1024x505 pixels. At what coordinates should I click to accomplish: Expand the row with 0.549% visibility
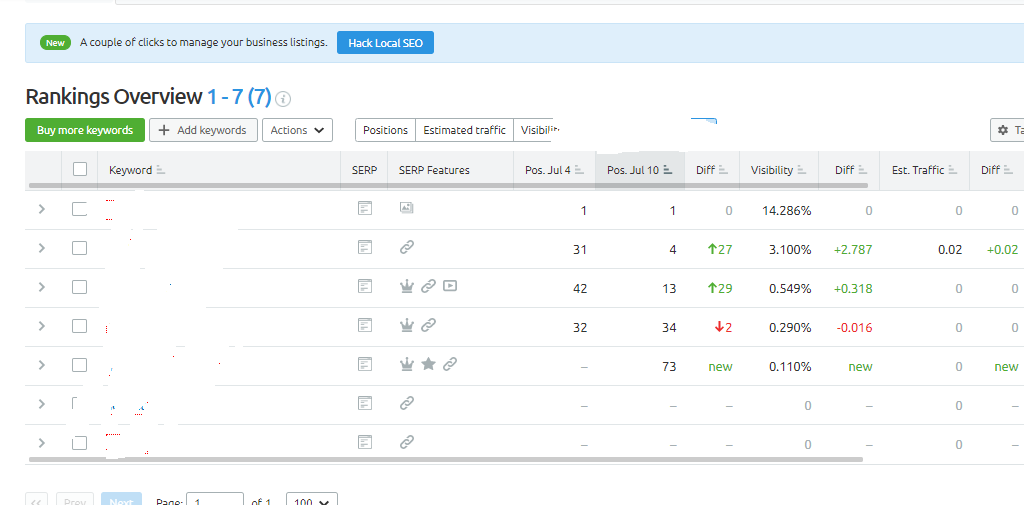tap(42, 287)
